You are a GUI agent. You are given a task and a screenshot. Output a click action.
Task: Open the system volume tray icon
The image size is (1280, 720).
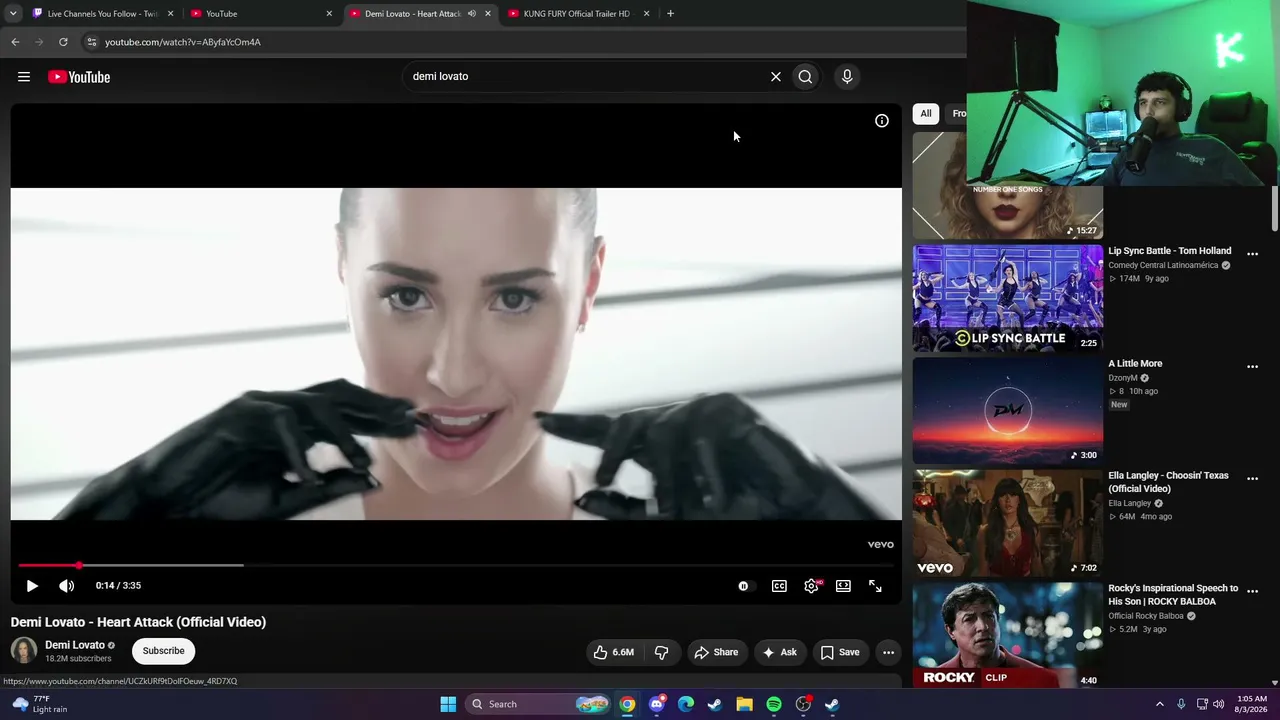point(1218,704)
